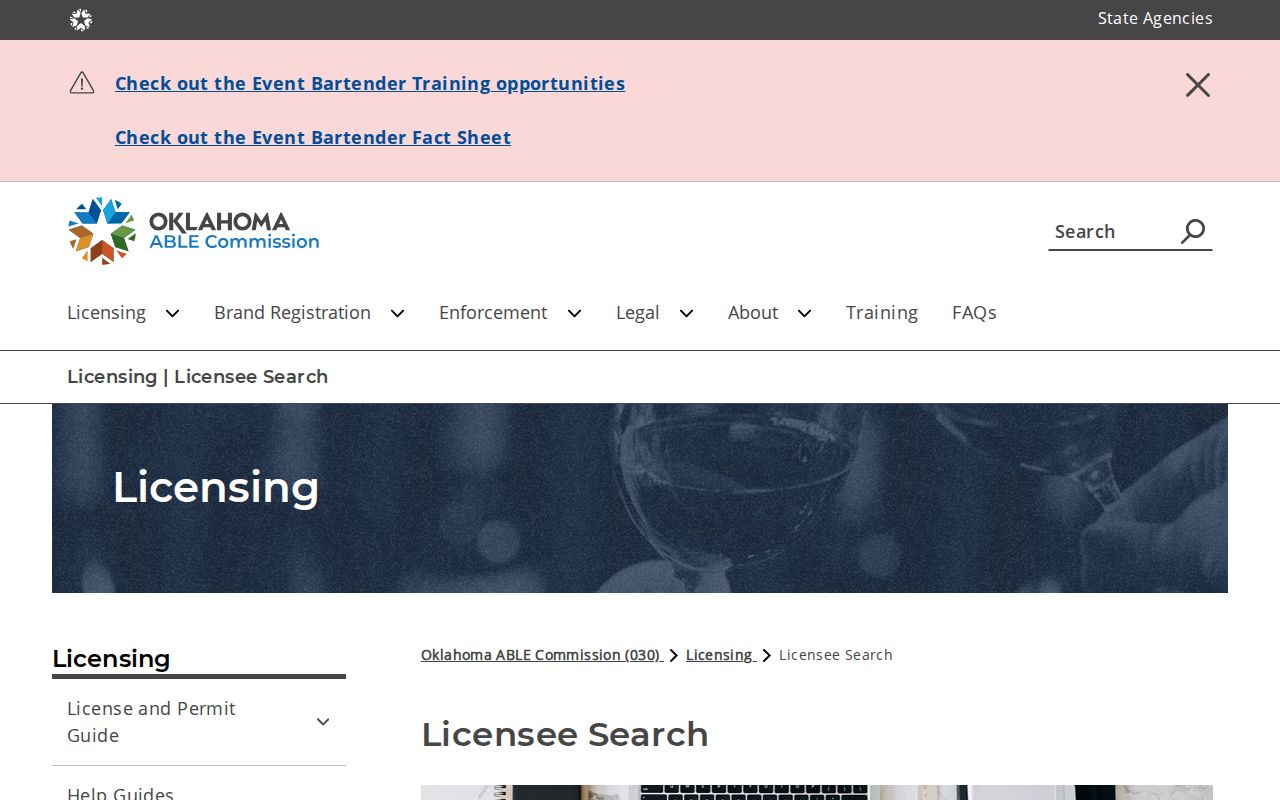Dismiss the pink alert banner
Screen dimensions: 1280x800
coord(1198,85)
